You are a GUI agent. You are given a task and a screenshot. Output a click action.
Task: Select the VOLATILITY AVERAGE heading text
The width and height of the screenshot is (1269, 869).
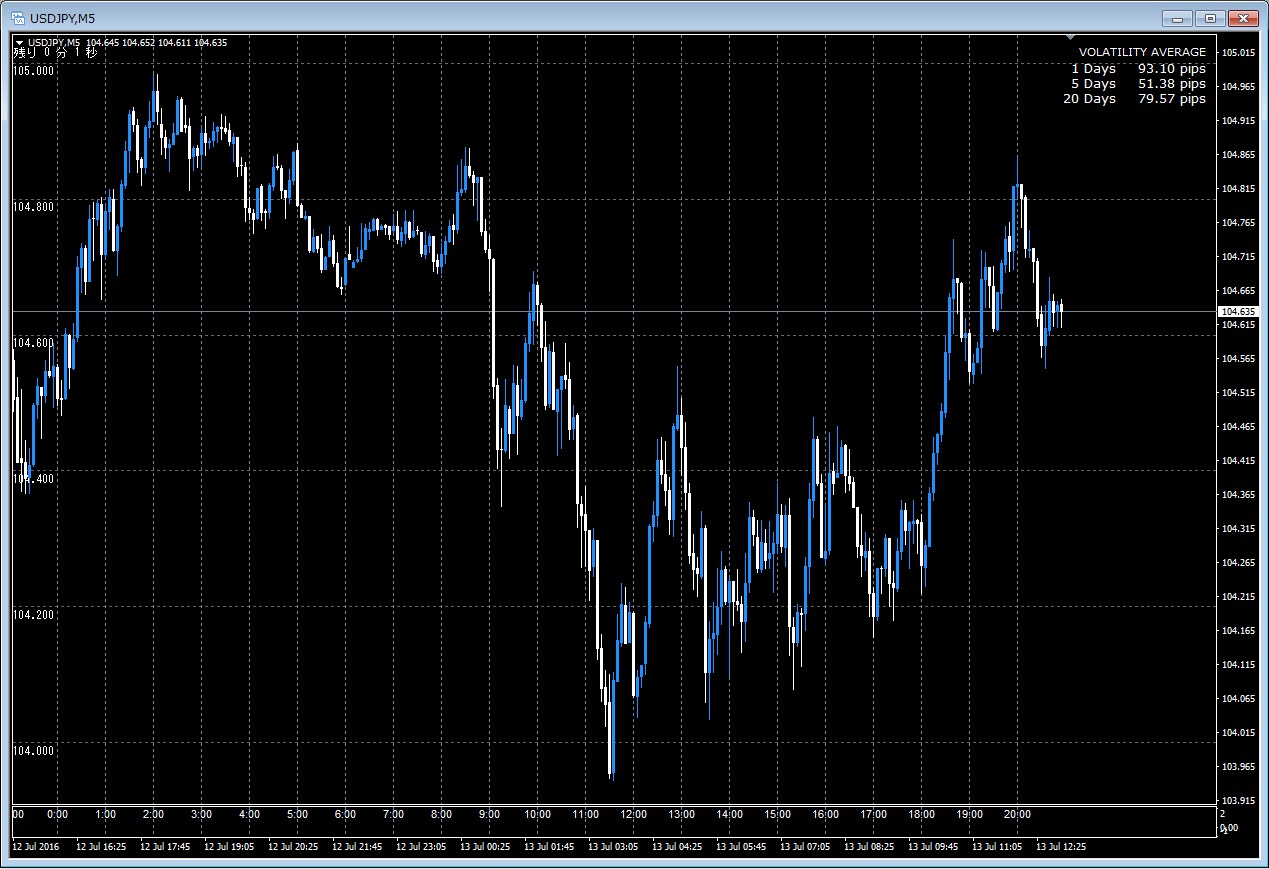[x=1142, y=52]
